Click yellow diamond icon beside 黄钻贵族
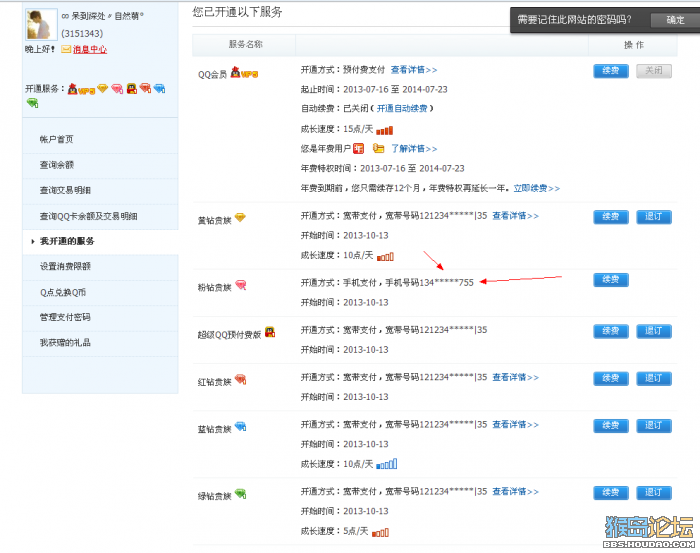The width and height of the screenshot is (700, 553). click(240, 218)
